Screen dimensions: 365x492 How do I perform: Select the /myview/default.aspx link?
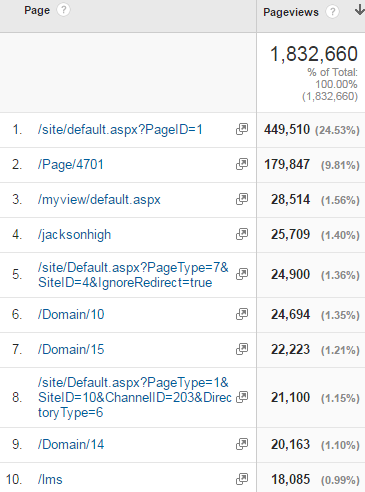coord(99,200)
